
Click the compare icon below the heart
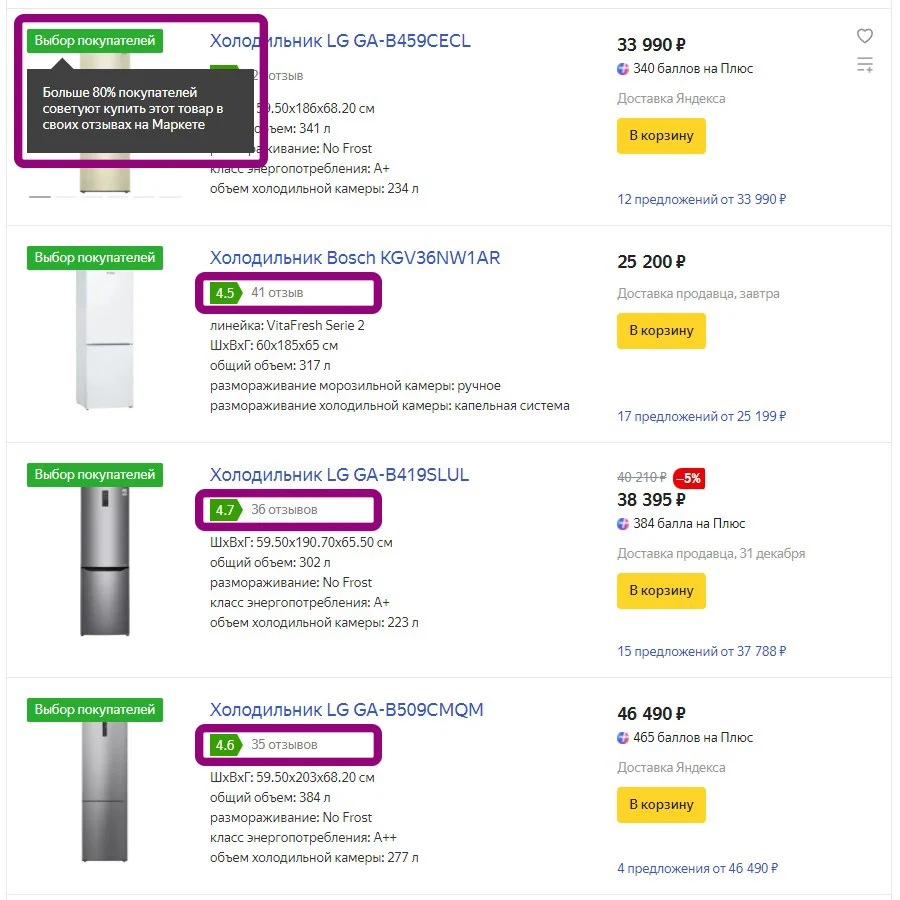(865, 66)
